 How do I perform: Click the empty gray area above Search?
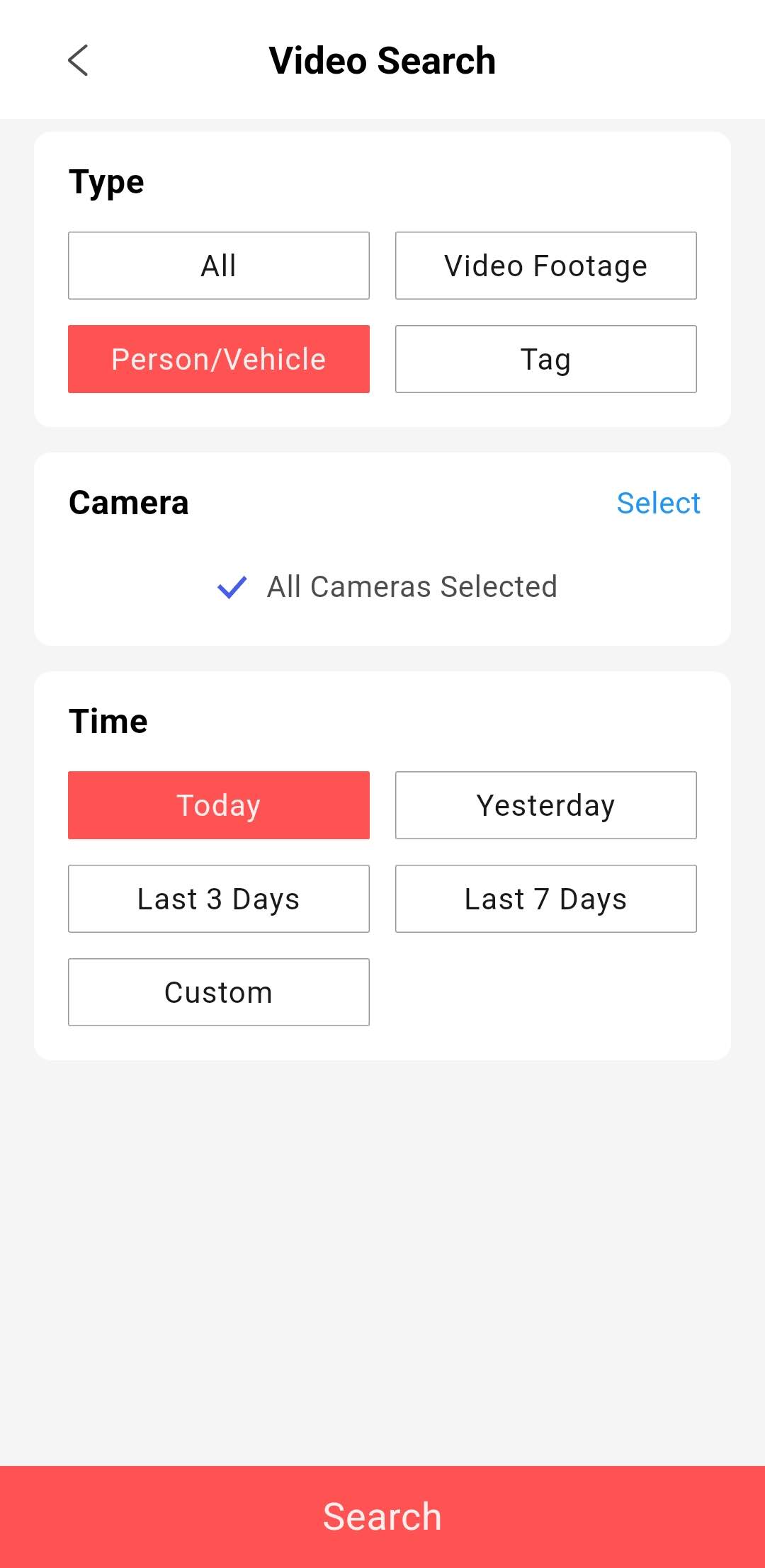point(382,1261)
